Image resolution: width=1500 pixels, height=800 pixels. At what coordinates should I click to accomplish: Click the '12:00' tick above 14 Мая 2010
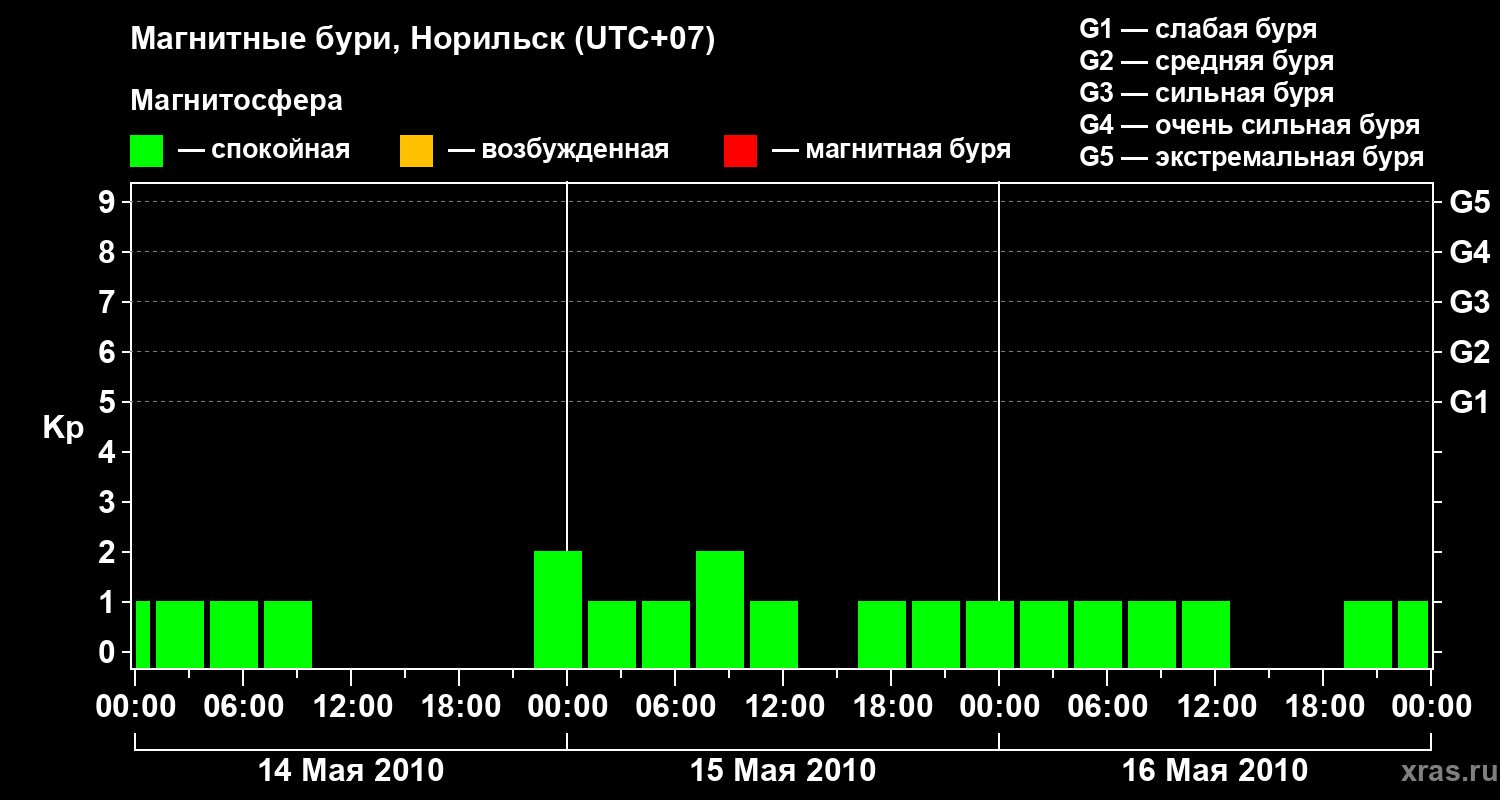[x=351, y=706]
